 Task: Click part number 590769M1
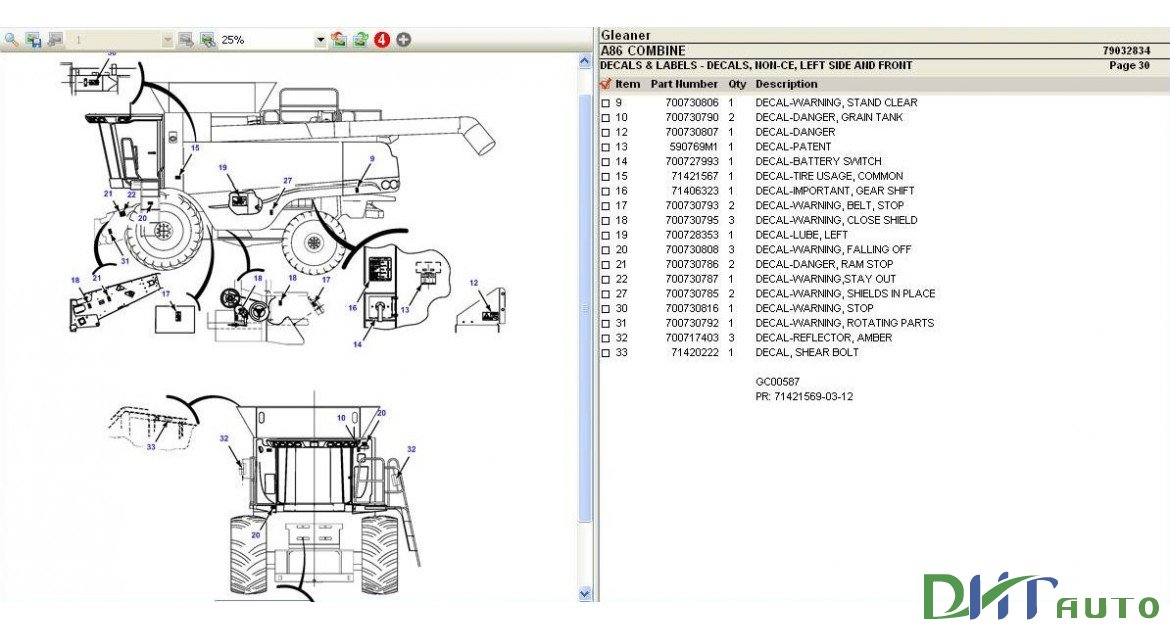point(693,146)
